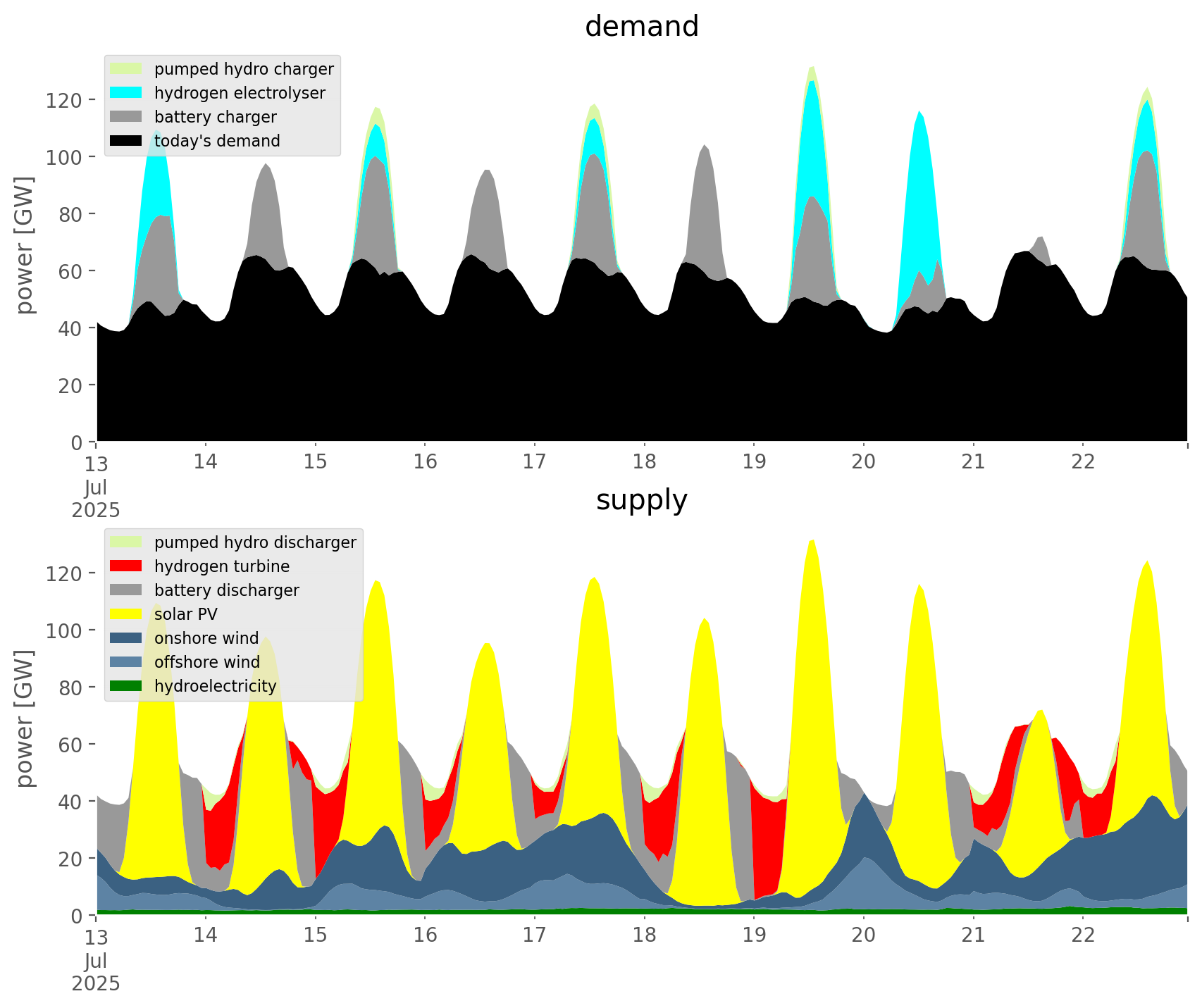Click the "supply" chart title
This screenshot has width=1202, height=1008.
[641, 500]
